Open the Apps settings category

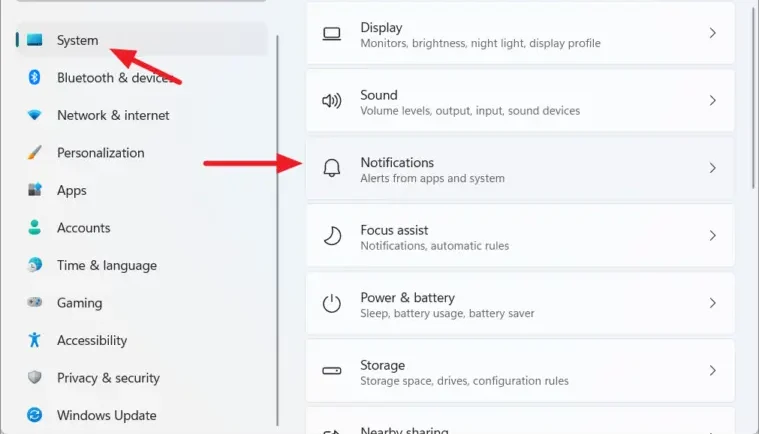pos(72,190)
